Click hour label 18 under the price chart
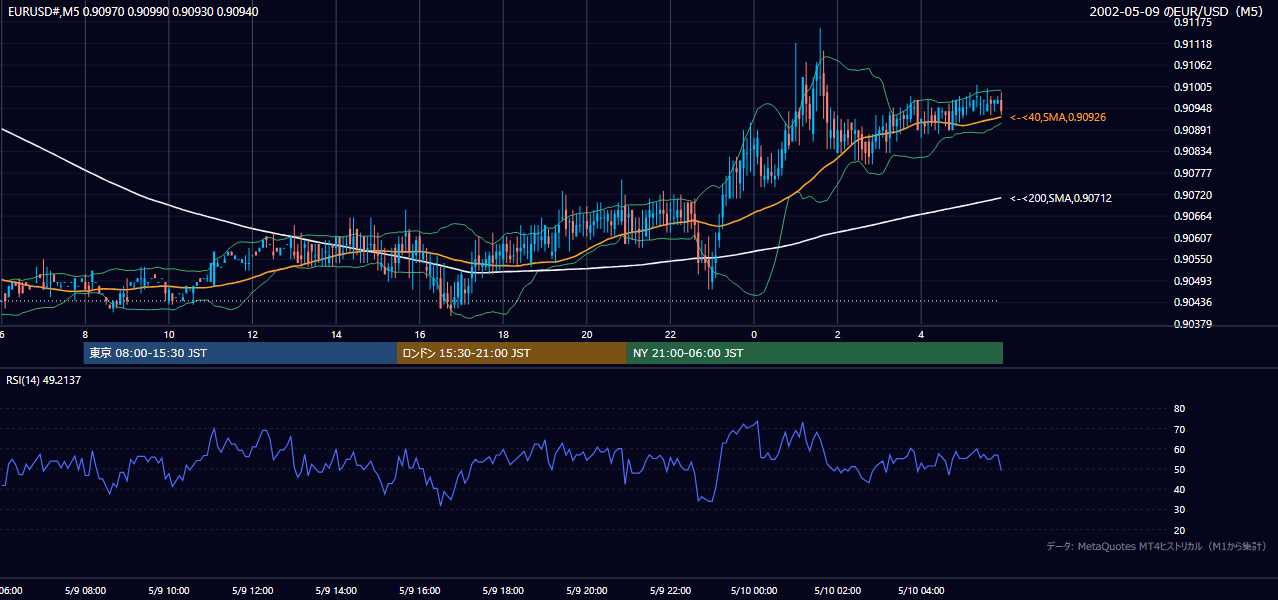1278x600 pixels. (x=504, y=334)
